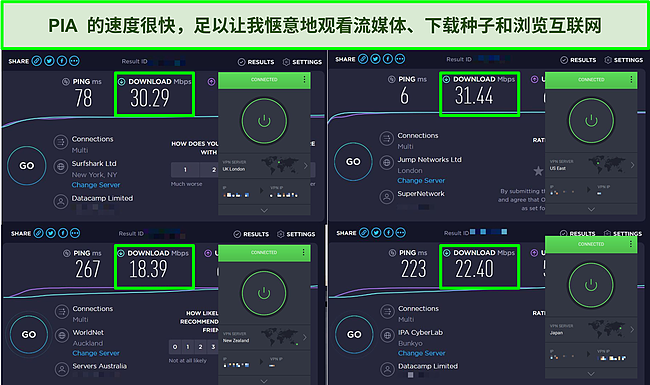Click user icon beside Servers Australia
Screen dimensions: 650x385
(62, 369)
